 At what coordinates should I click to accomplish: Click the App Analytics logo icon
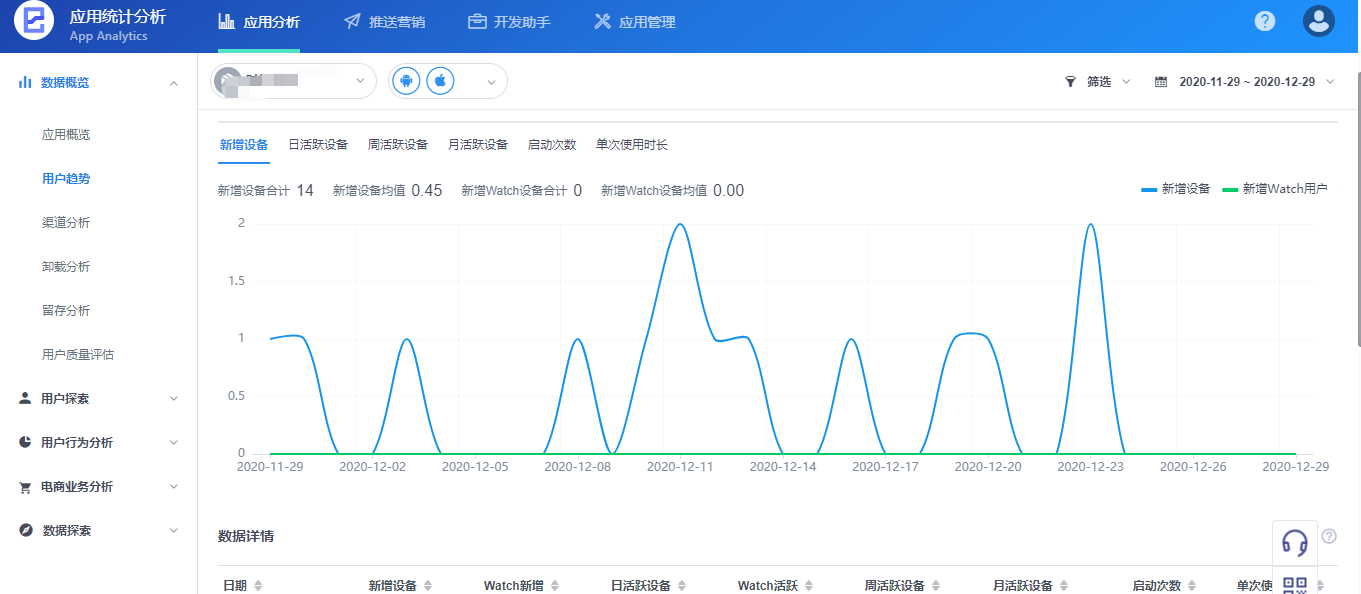pos(34,21)
